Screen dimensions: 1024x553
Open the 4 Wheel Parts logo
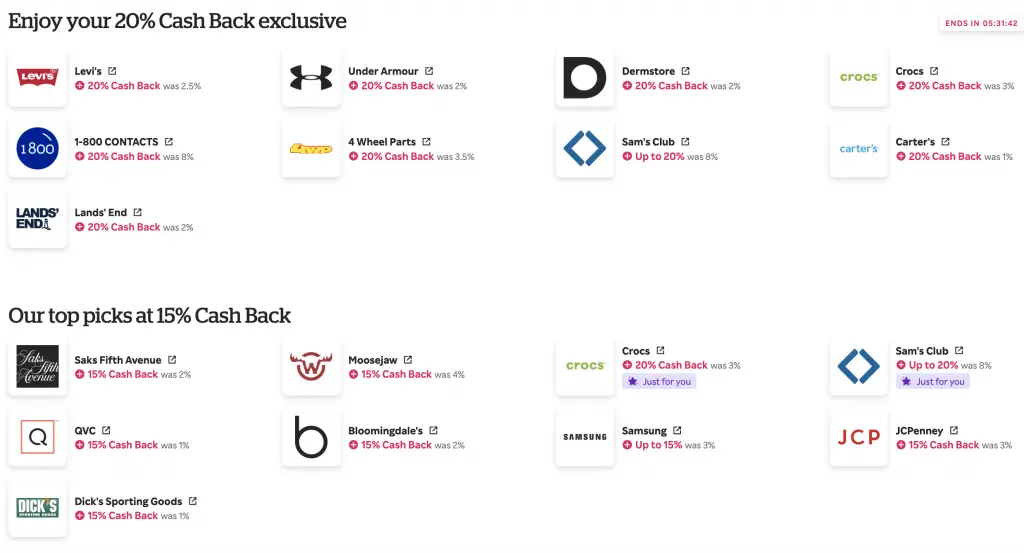point(311,149)
